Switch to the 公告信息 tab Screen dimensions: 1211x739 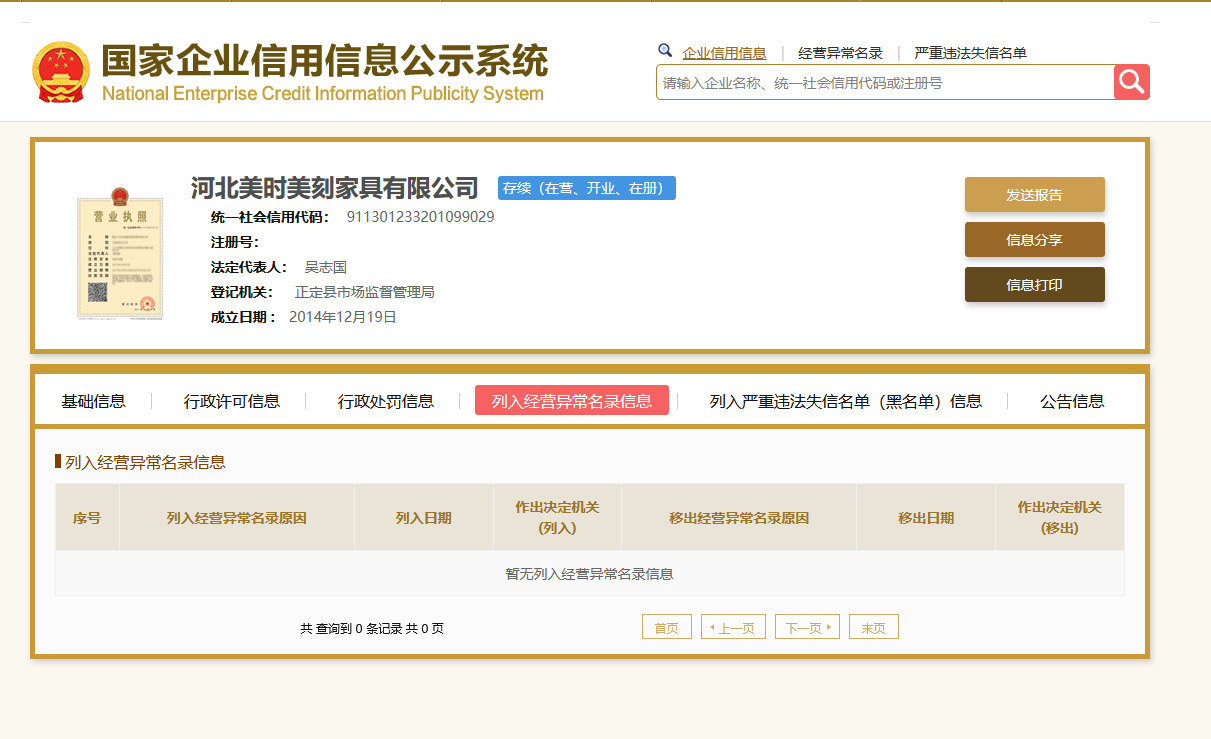(x=1072, y=401)
